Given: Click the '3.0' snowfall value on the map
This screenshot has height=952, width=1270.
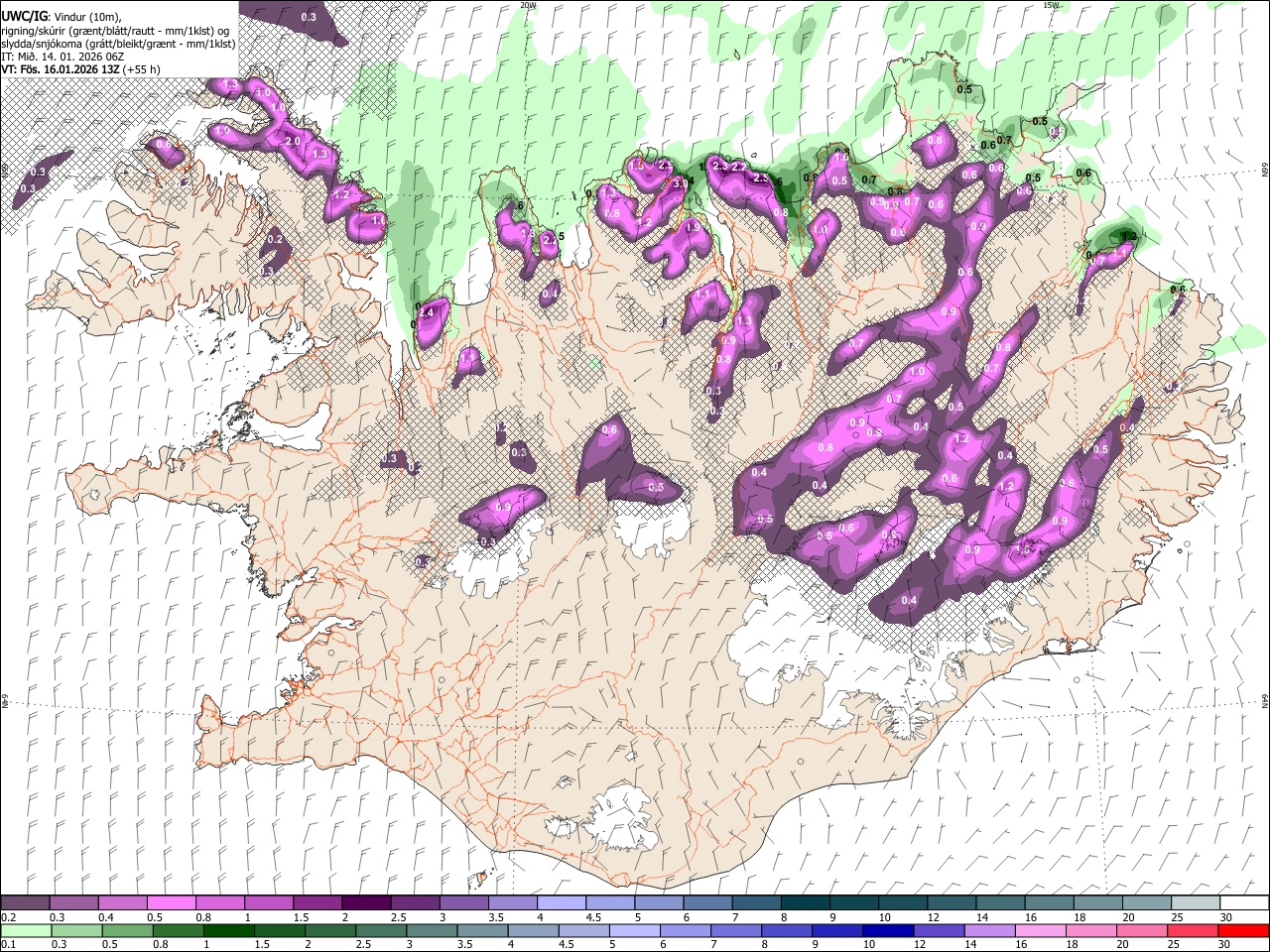Looking at the screenshot, I should (x=681, y=184).
